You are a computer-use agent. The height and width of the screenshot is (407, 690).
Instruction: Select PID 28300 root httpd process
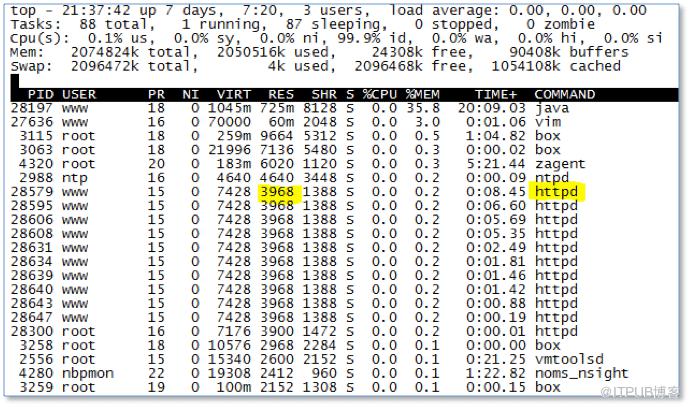tap(344, 331)
